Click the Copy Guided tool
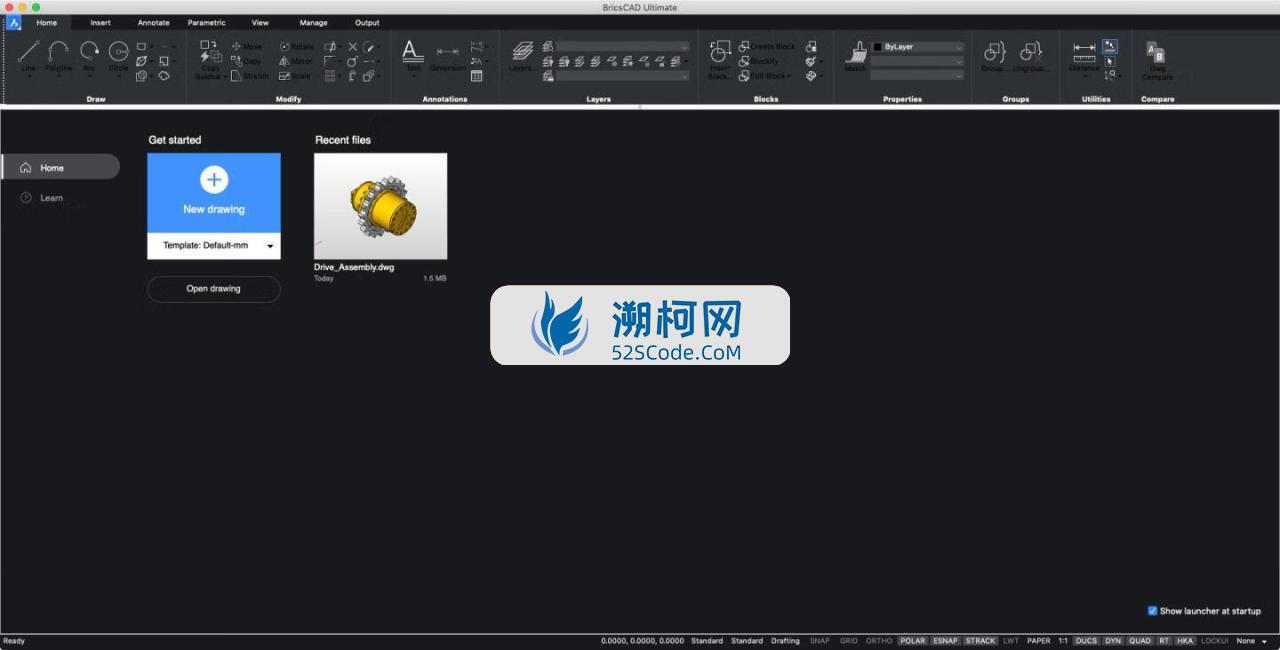The image size is (1280, 650). [x=209, y=59]
